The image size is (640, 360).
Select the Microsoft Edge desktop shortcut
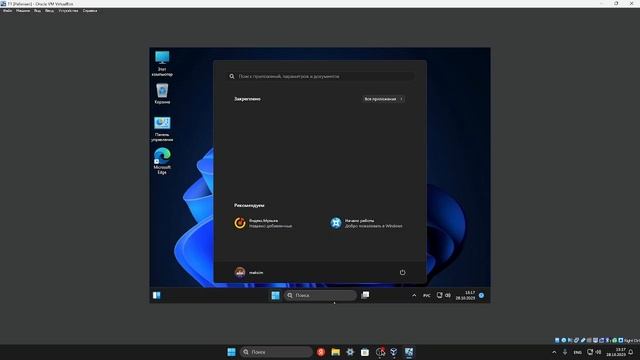tap(162, 161)
